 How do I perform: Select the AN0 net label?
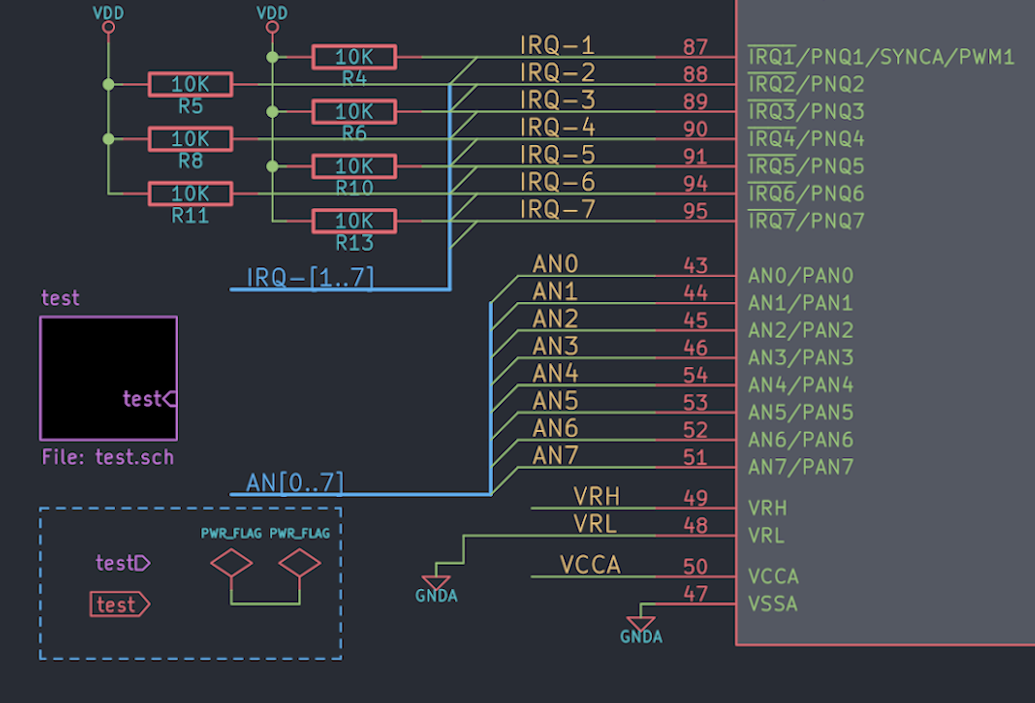pyautogui.click(x=555, y=265)
